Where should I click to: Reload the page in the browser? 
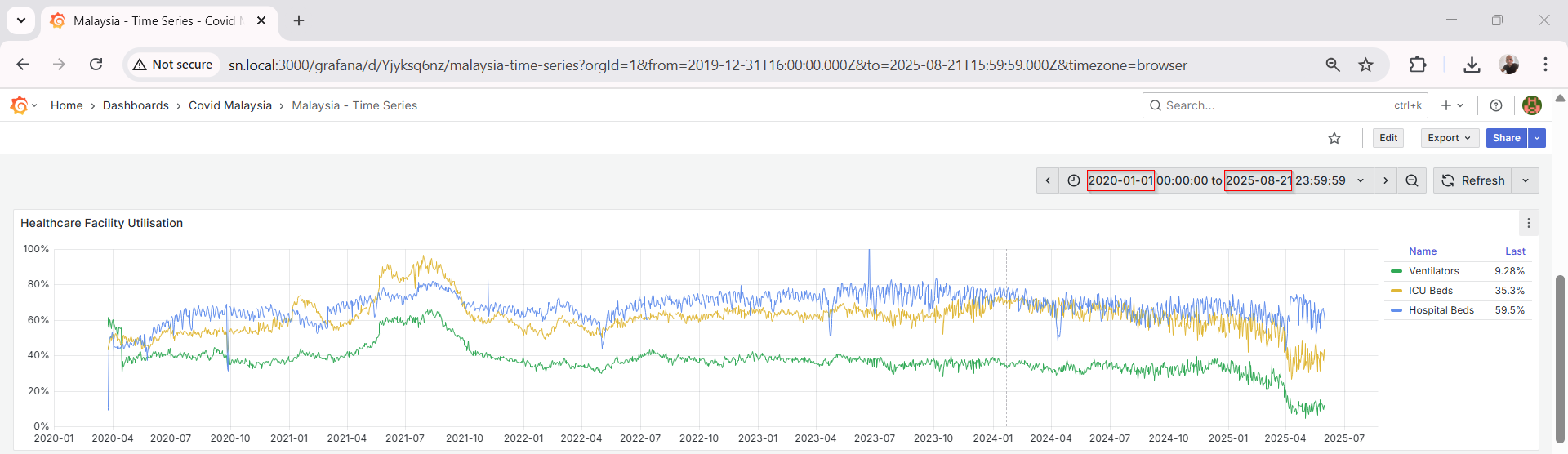click(x=96, y=65)
